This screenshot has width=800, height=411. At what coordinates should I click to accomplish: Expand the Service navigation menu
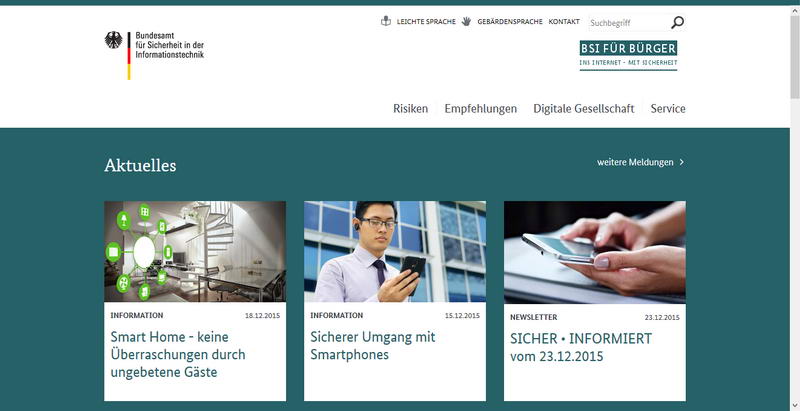point(668,109)
